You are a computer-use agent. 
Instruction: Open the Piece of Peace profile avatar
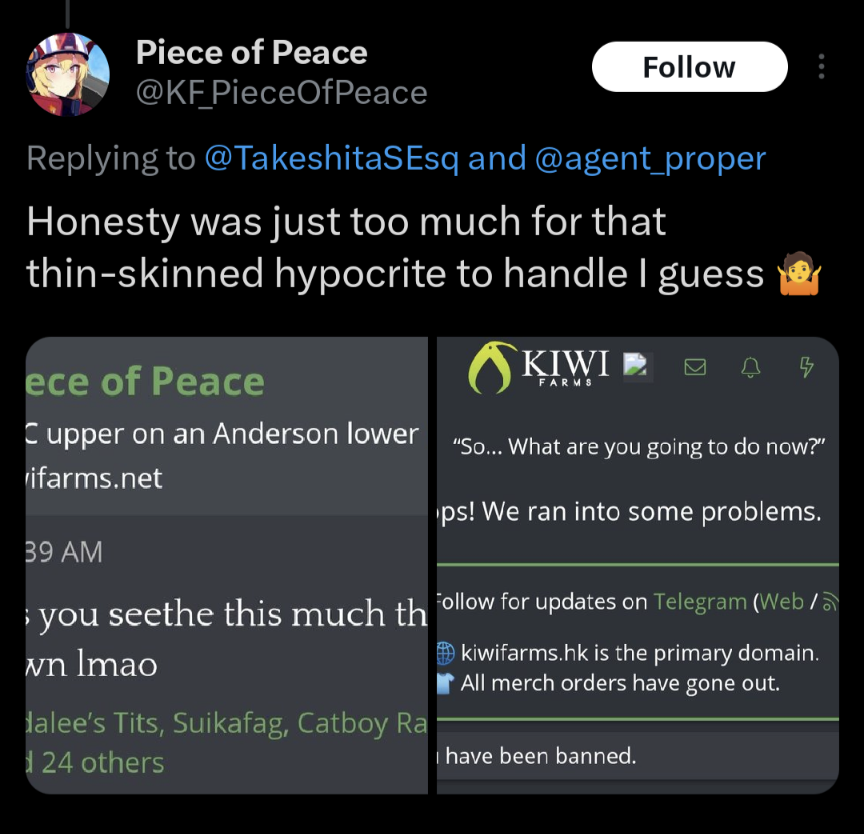(x=67, y=73)
